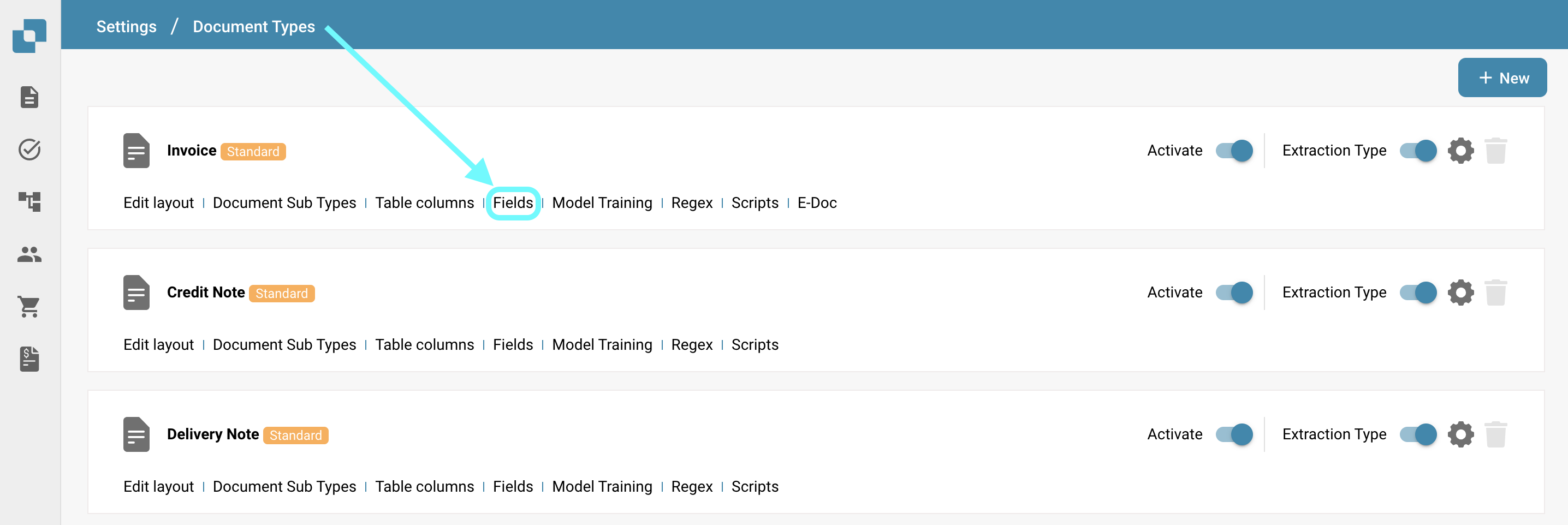Open the invoice billing sidebar icon
Image resolution: width=1568 pixels, height=525 pixels.
tap(29, 359)
